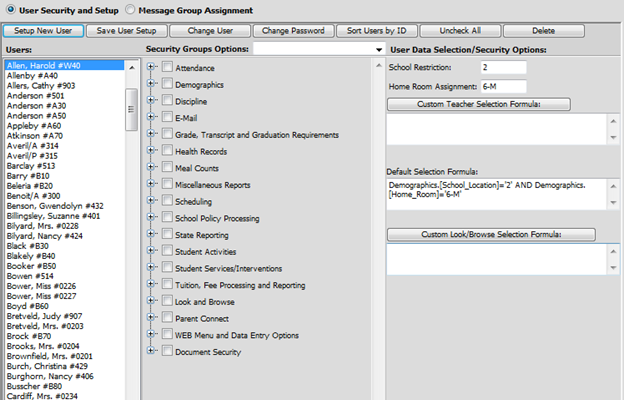625x401 pixels.
Task: Tick the Demographics checkbox
Action: tap(167, 84)
